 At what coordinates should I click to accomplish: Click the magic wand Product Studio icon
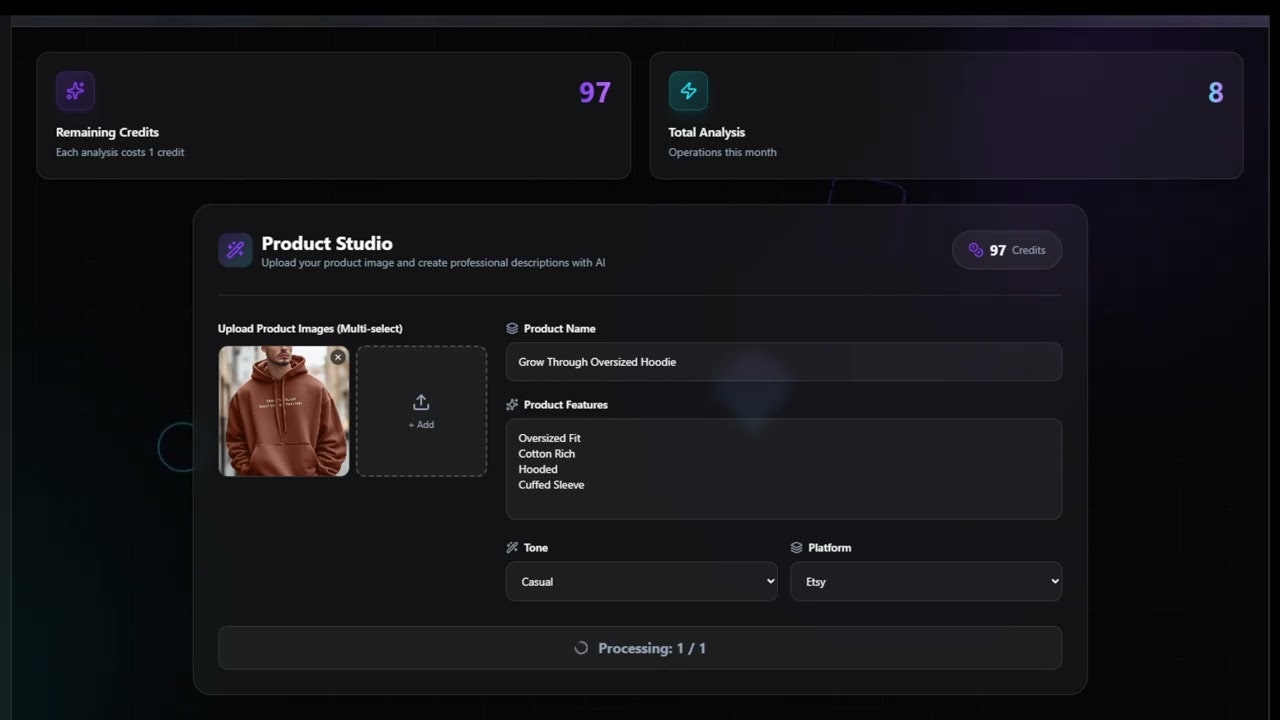(235, 250)
